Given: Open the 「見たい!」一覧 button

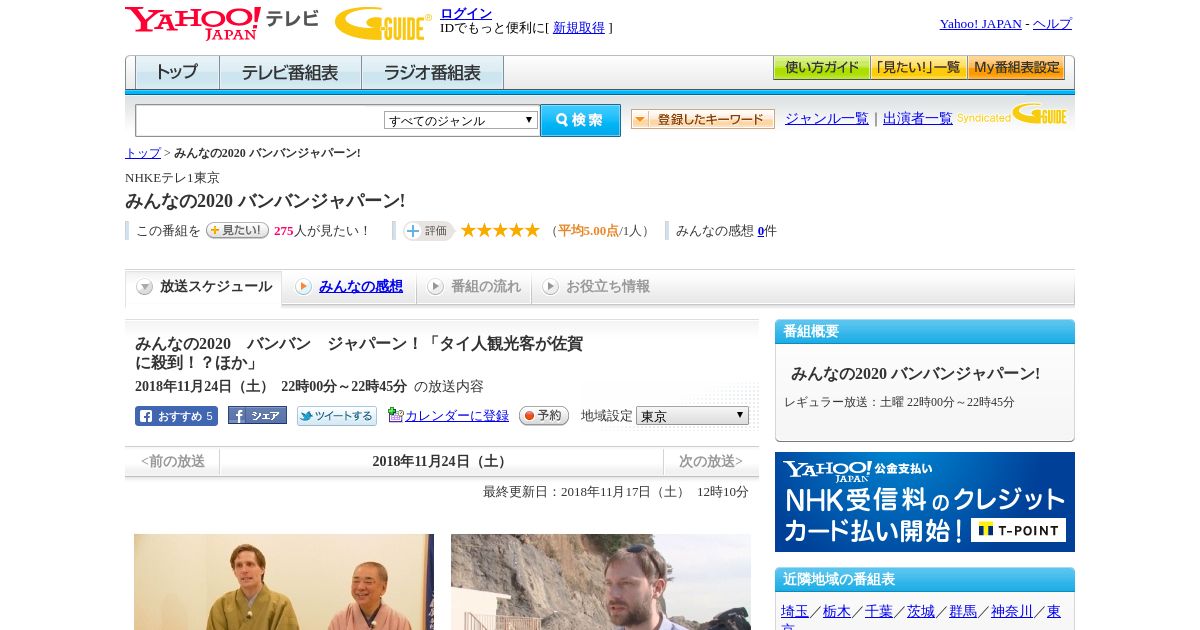Looking at the screenshot, I should (x=918, y=68).
